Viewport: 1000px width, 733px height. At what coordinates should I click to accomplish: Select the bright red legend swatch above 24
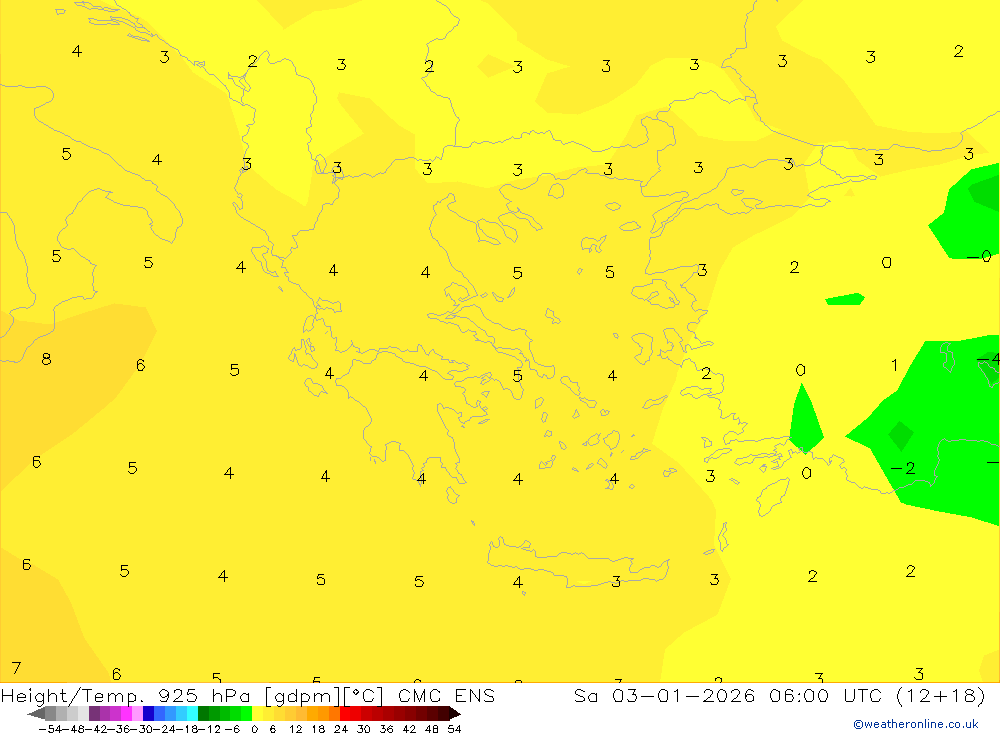[345, 713]
